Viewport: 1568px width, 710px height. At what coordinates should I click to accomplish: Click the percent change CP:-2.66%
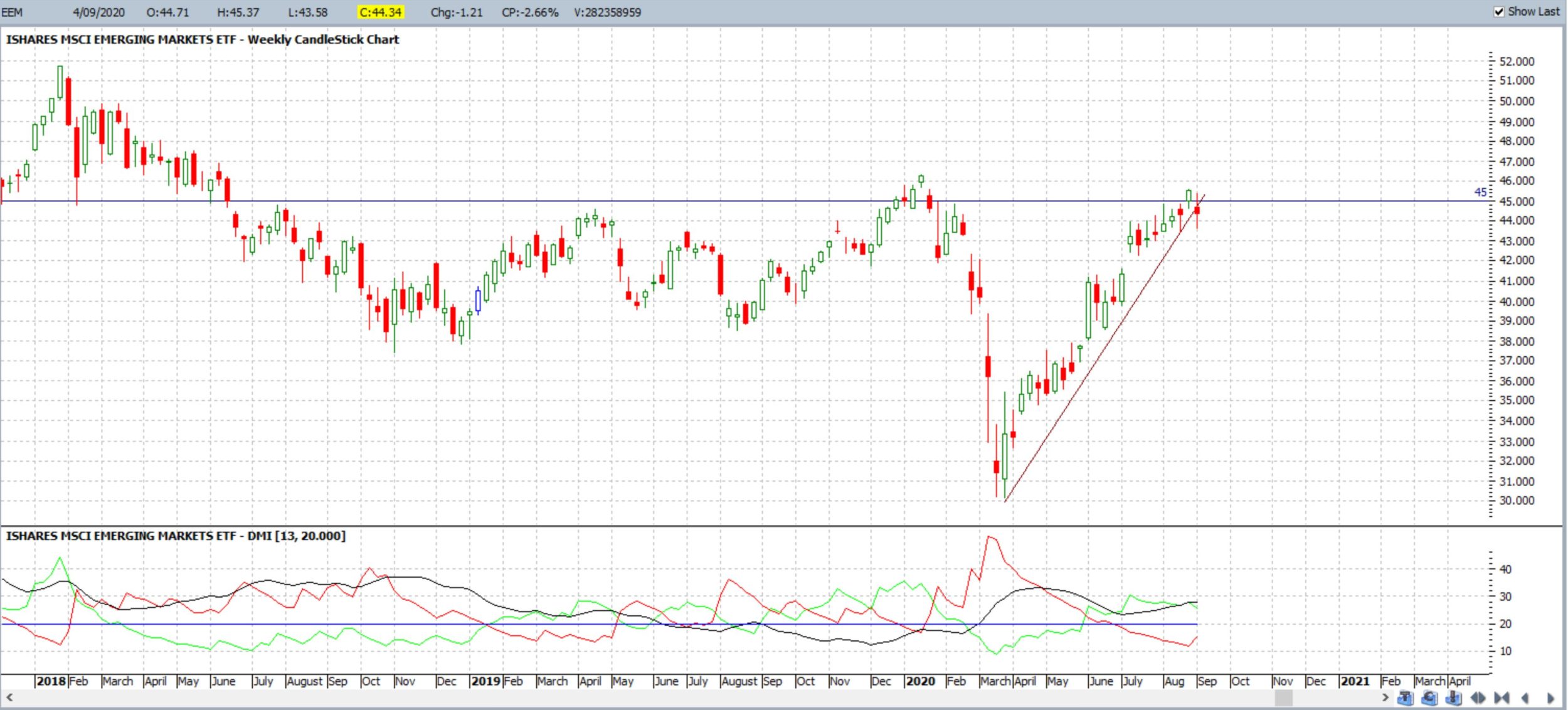[x=530, y=12]
